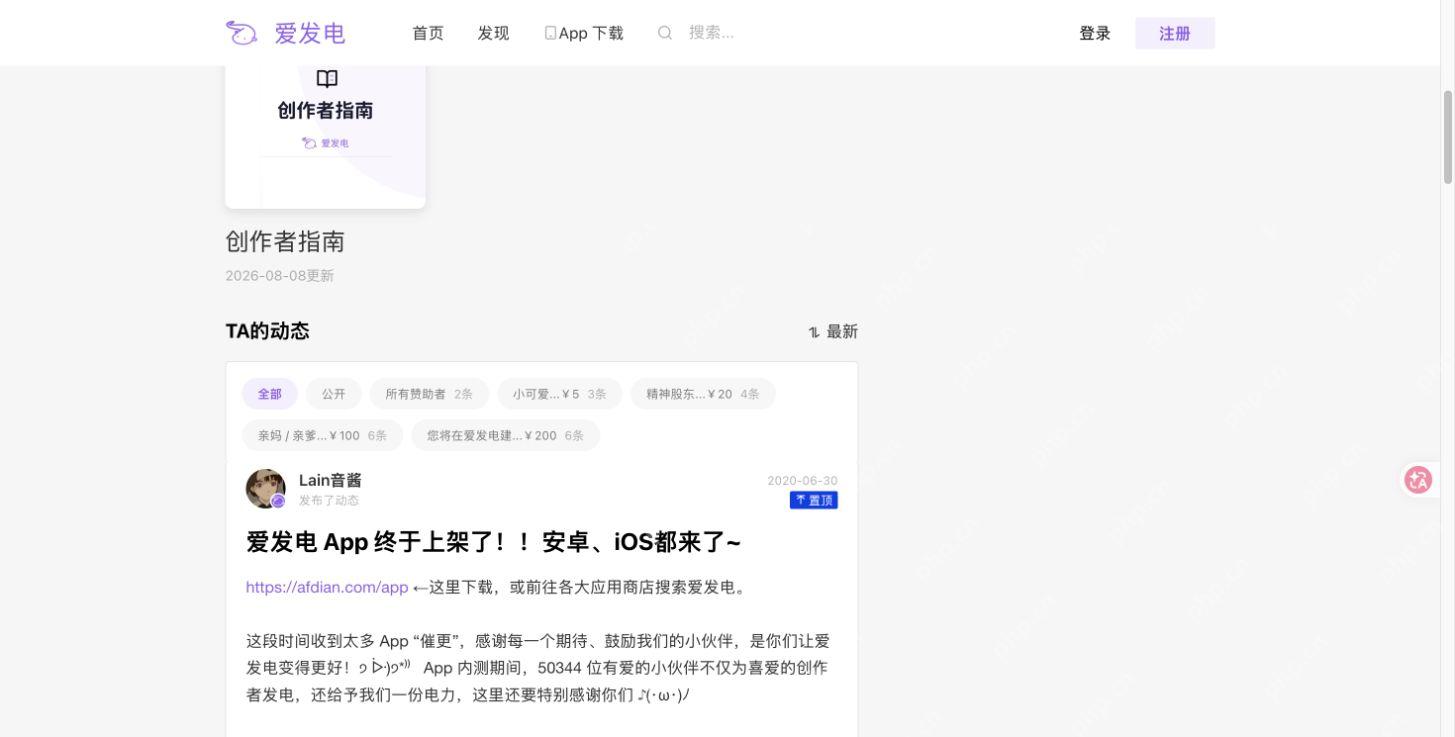Filter posts by 小可爱 ¥5 tier
This screenshot has height=737, width=1455.
click(560, 394)
